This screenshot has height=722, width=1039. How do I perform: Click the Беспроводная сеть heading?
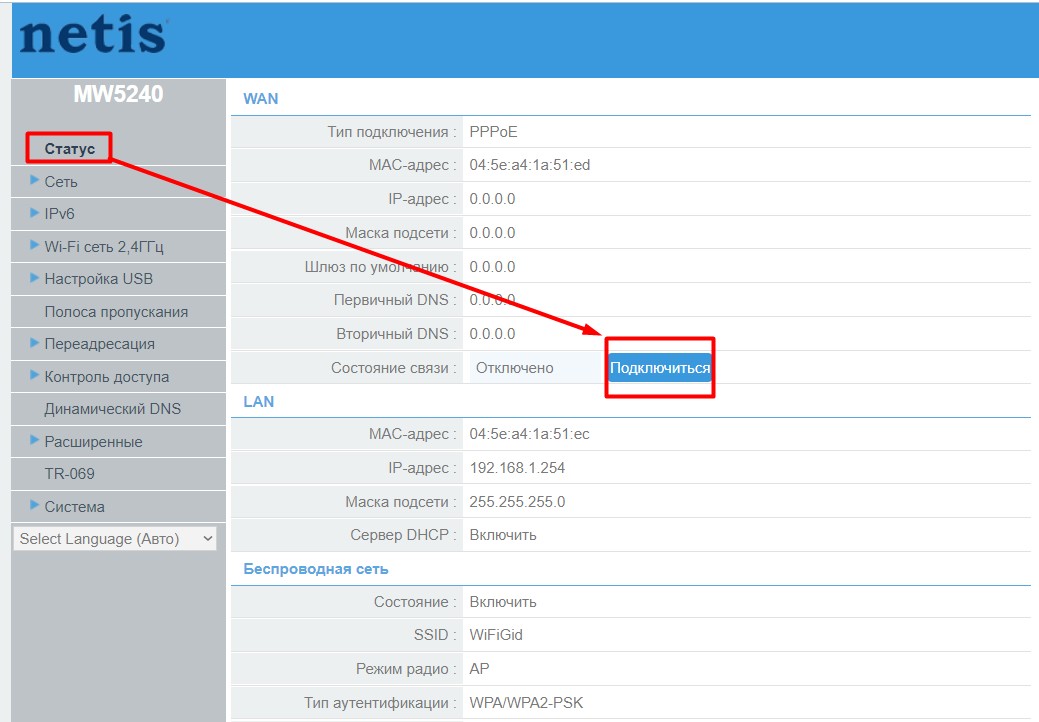coord(315,569)
